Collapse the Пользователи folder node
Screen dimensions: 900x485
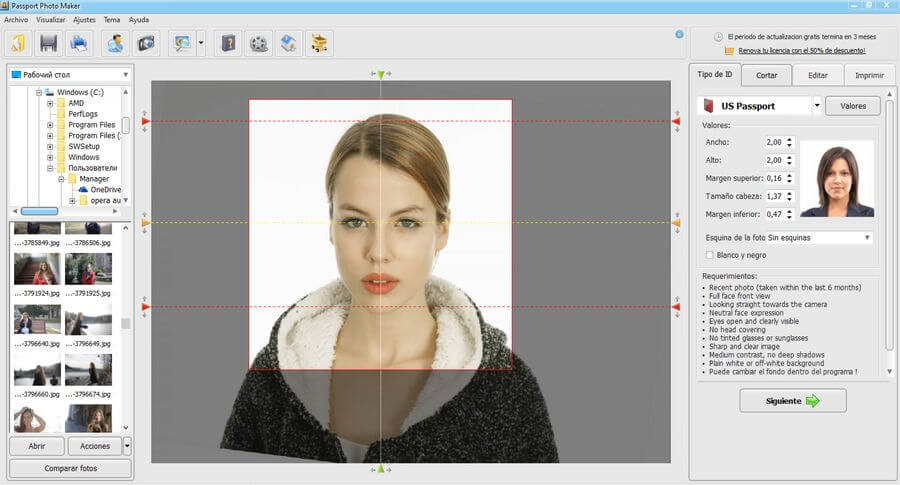coord(50,168)
